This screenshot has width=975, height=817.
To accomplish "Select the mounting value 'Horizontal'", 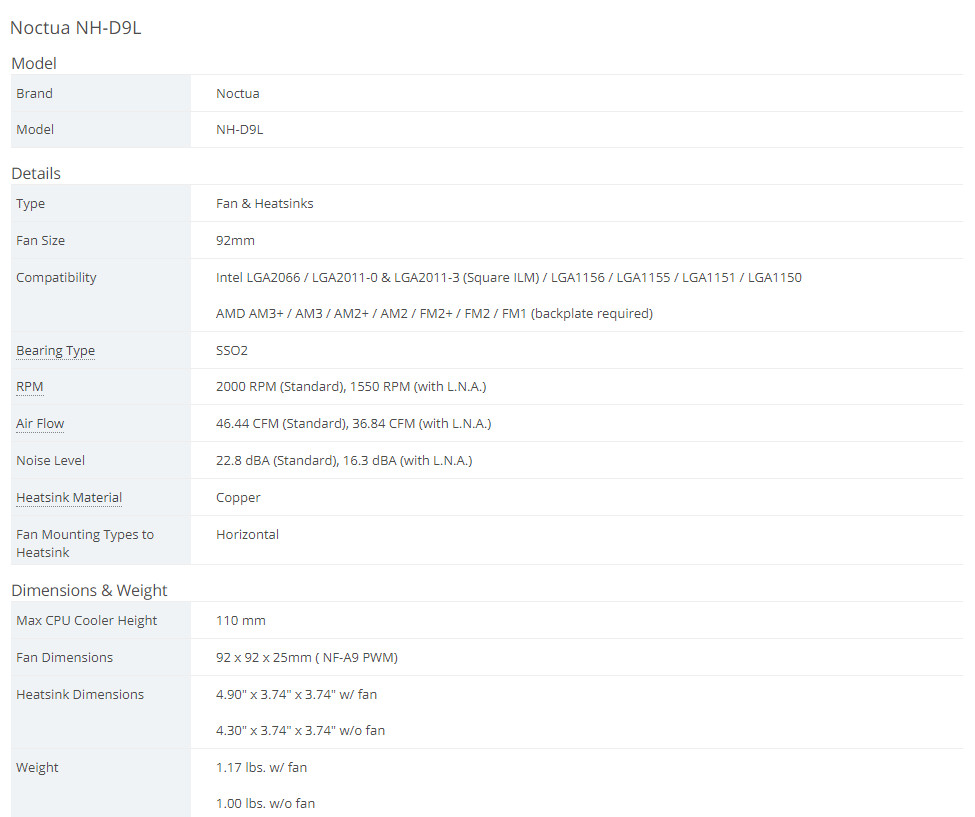I will click(x=247, y=535).
